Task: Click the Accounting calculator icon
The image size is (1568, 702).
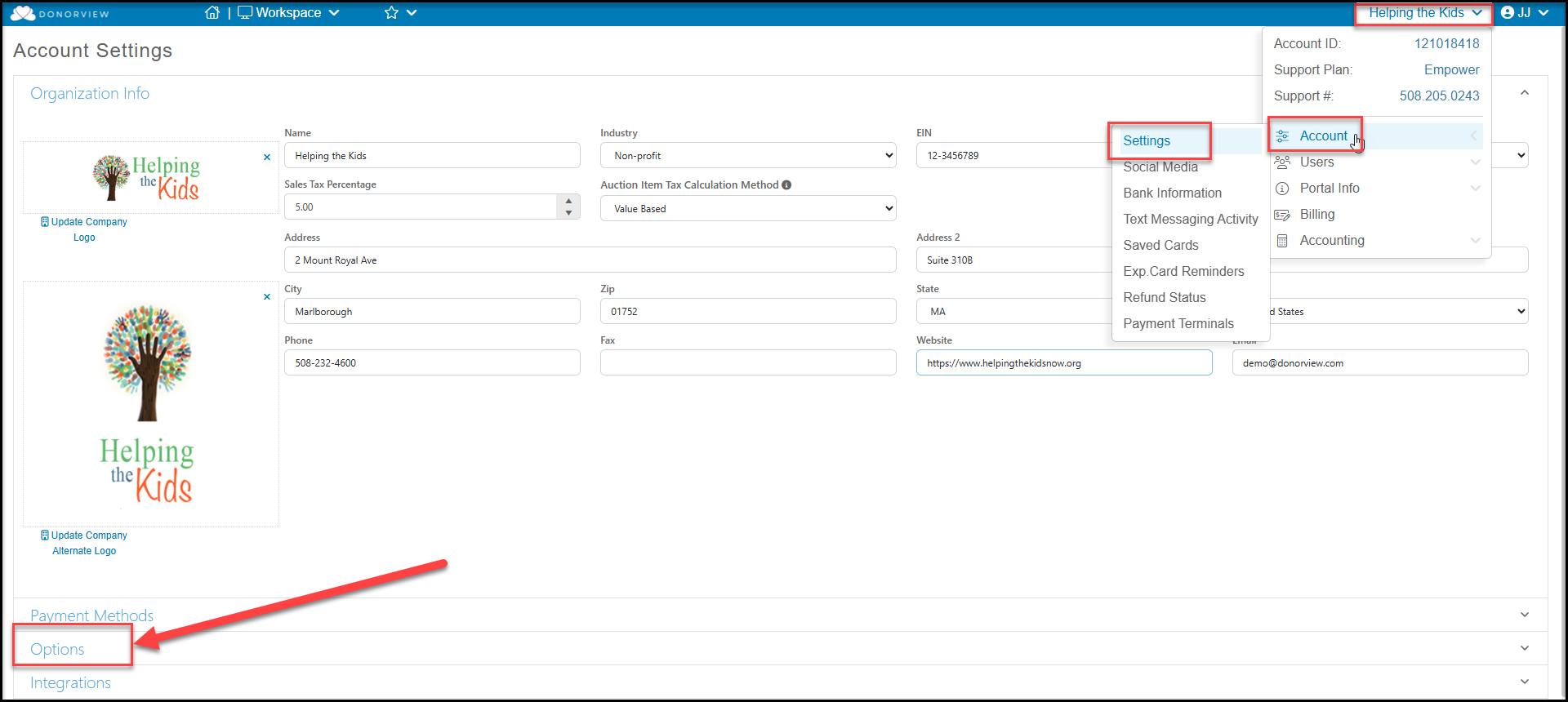Action: point(1282,241)
